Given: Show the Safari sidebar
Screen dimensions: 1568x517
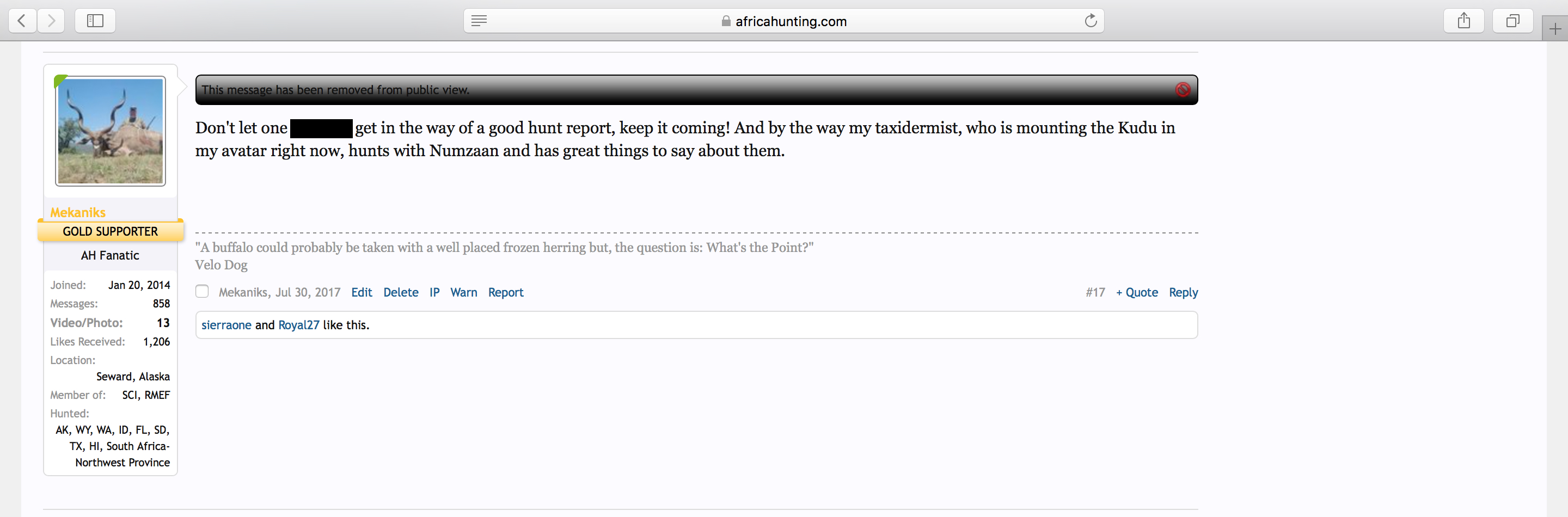Looking at the screenshot, I should click(x=95, y=21).
